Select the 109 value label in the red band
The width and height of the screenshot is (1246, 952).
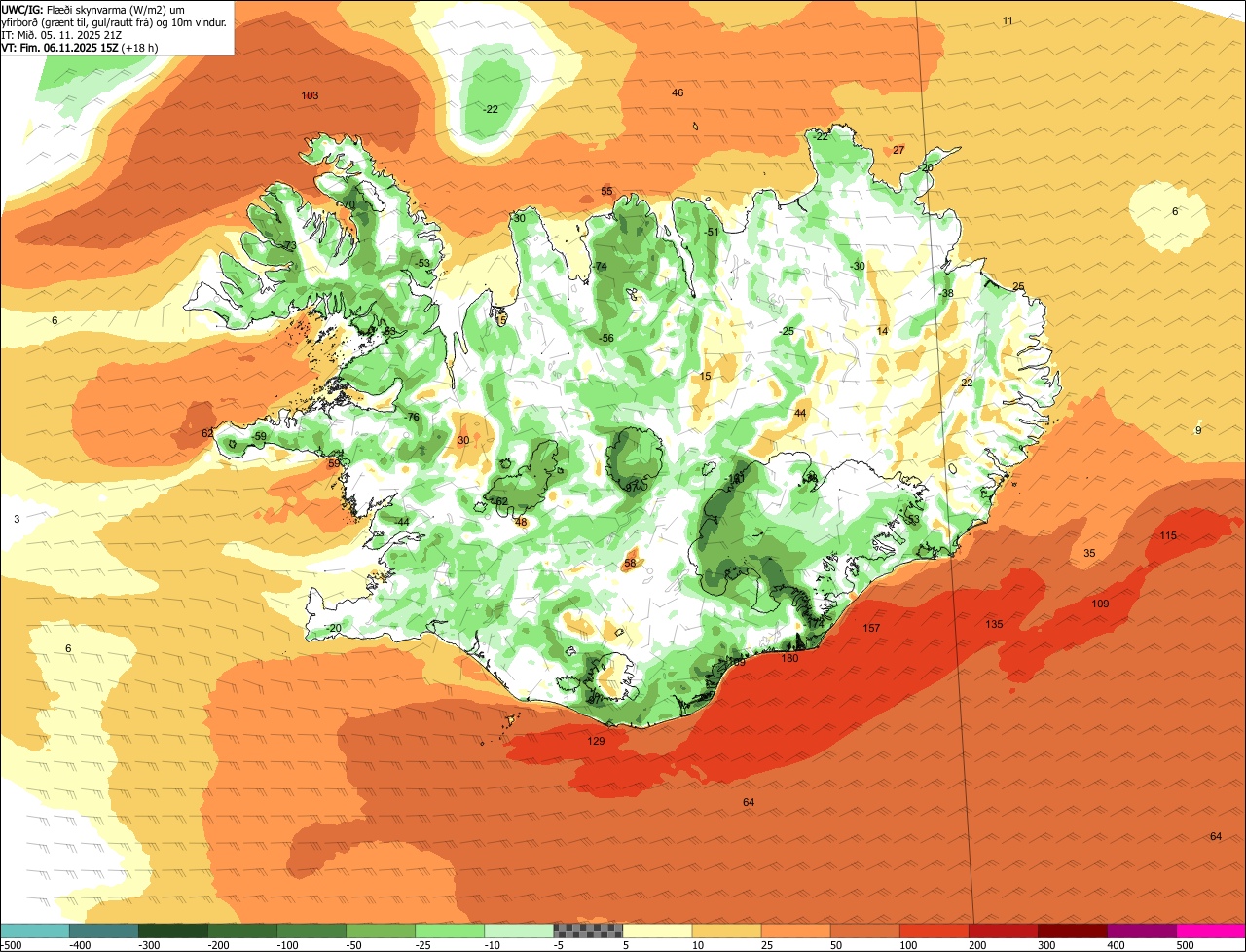point(1100,604)
